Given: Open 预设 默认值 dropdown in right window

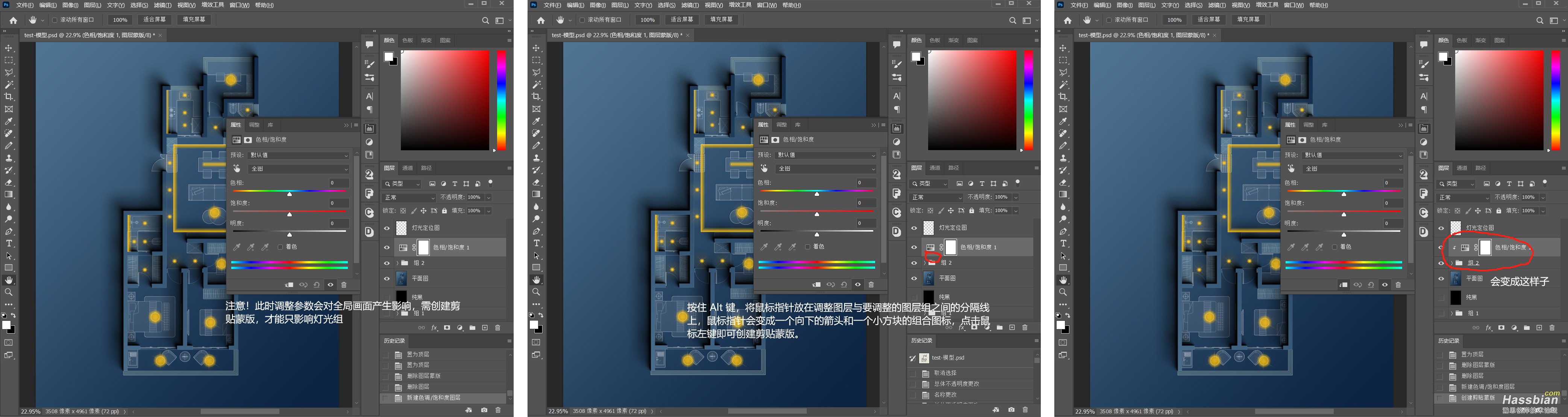Looking at the screenshot, I should tap(1353, 155).
